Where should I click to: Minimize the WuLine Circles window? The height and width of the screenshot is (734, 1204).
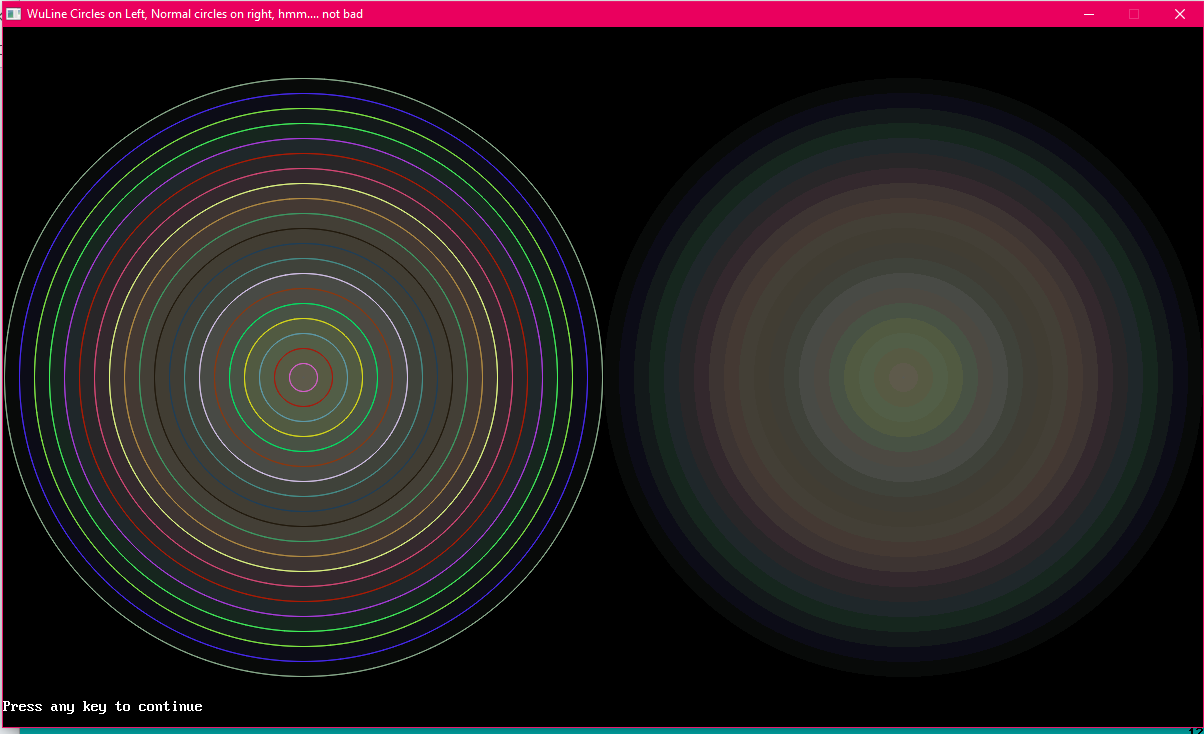click(1089, 14)
